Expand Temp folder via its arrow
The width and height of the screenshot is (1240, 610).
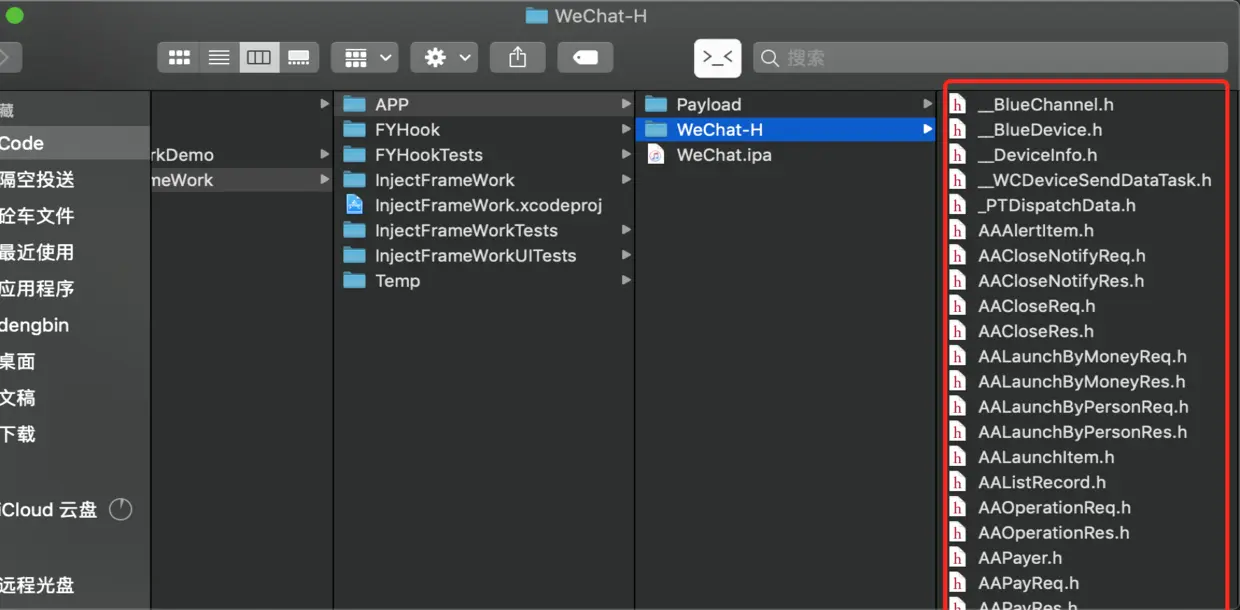click(626, 280)
